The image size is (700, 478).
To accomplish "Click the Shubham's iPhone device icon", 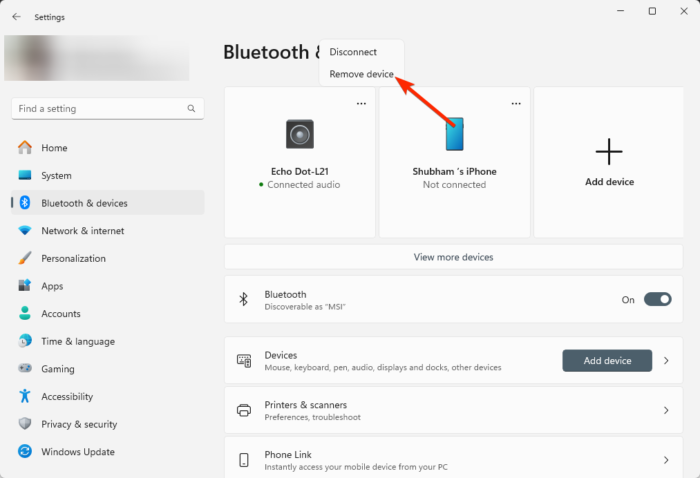I will [454, 134].
